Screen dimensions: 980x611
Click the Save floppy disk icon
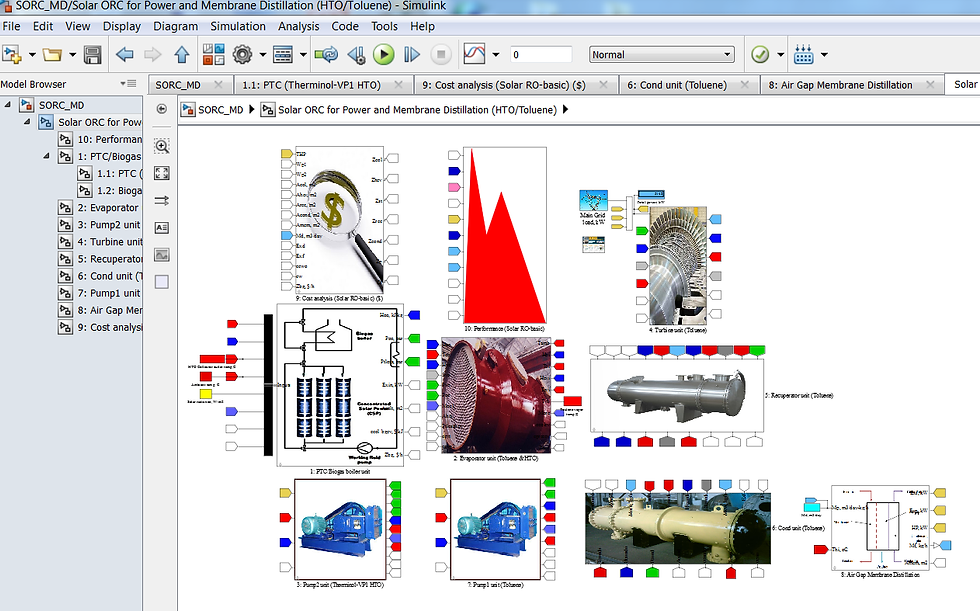[92, 55]
